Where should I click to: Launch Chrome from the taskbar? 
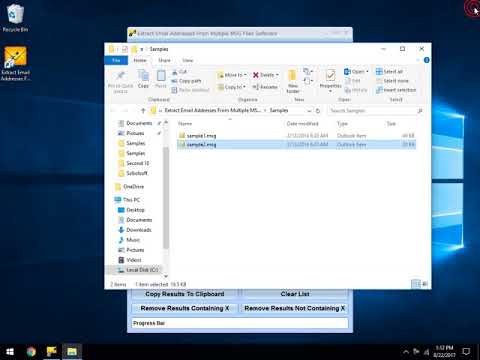[31, 352]
